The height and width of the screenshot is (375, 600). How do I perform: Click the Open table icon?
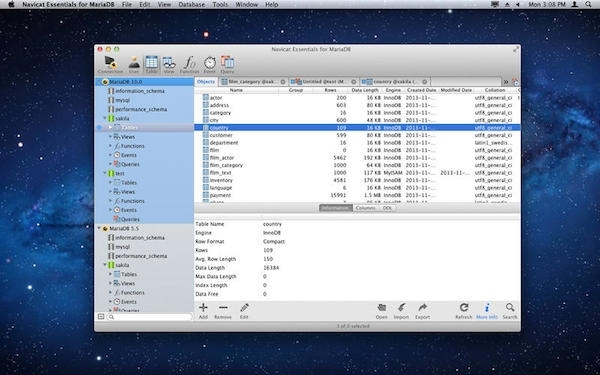click(382, 308)
